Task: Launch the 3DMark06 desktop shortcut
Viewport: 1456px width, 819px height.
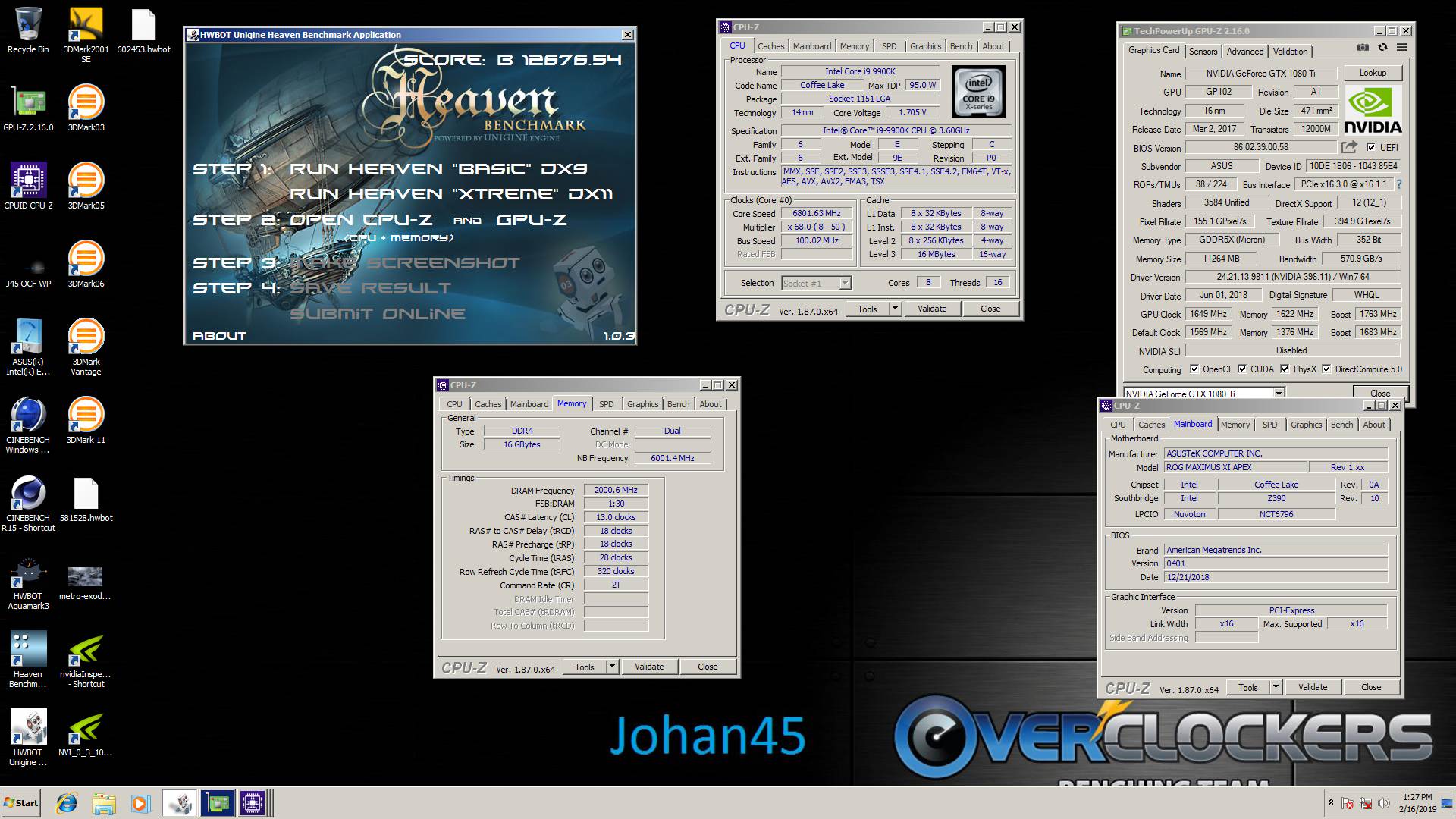Action: click(x=86, y=265)
